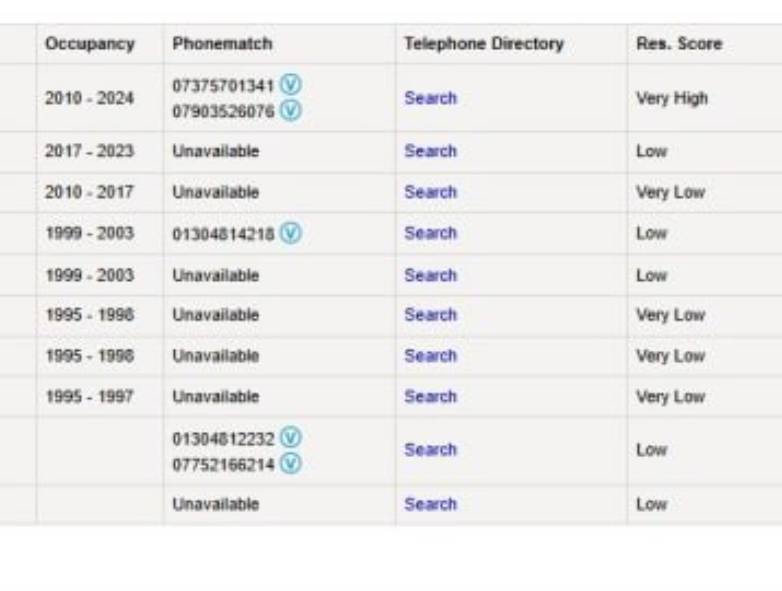The width and height of the screenshot is (782, 591).
Task: Click verify icon beside 01304814218
Action: [290, 233]
